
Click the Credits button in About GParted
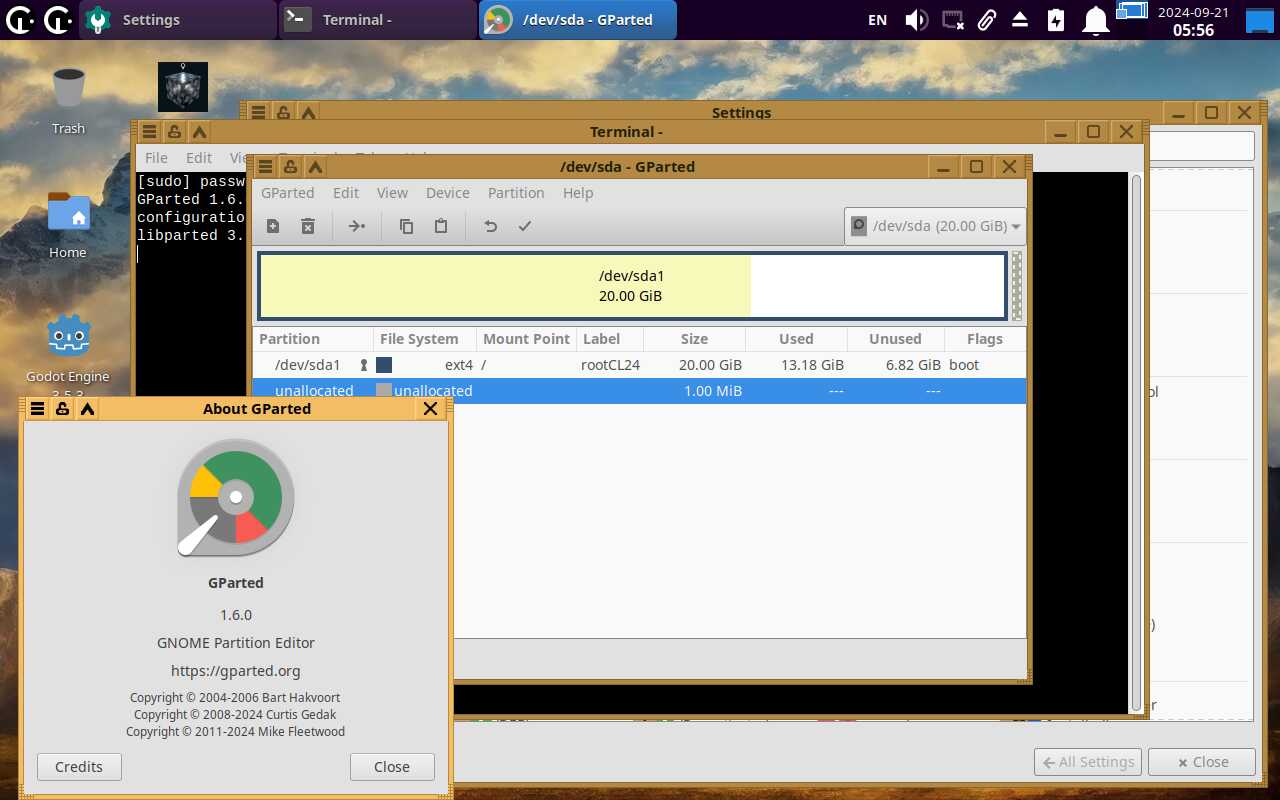[79, 767]
